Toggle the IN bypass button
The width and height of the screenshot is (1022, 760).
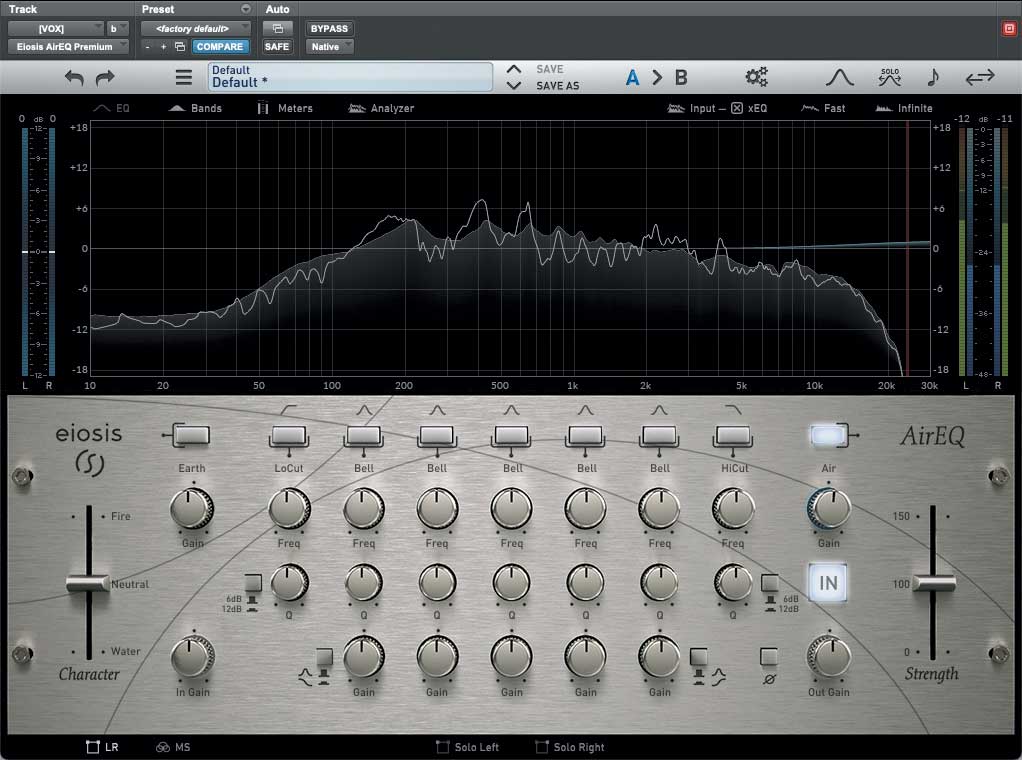point(828,582)
